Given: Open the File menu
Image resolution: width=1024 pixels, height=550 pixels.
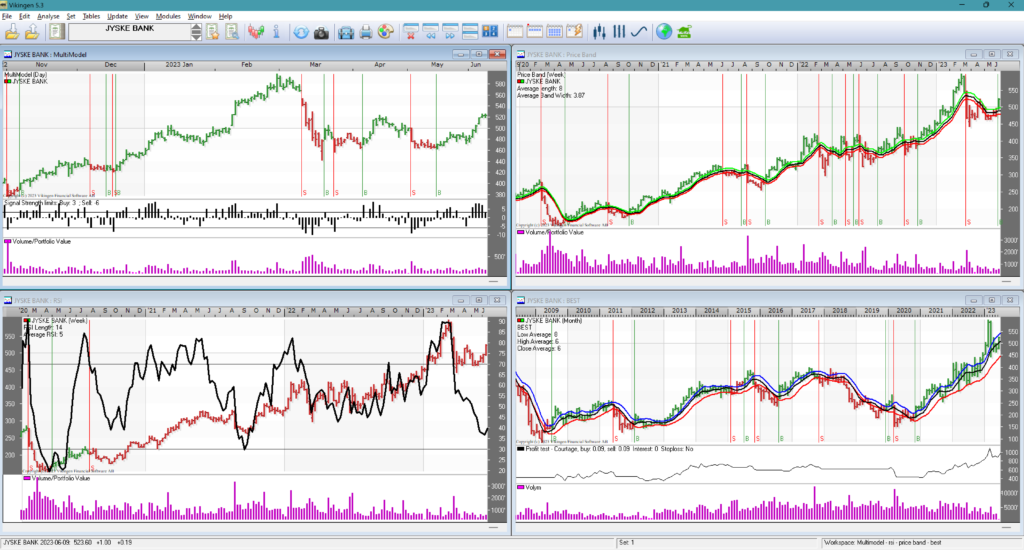Looking at the screenshot, I should [7, 16].
